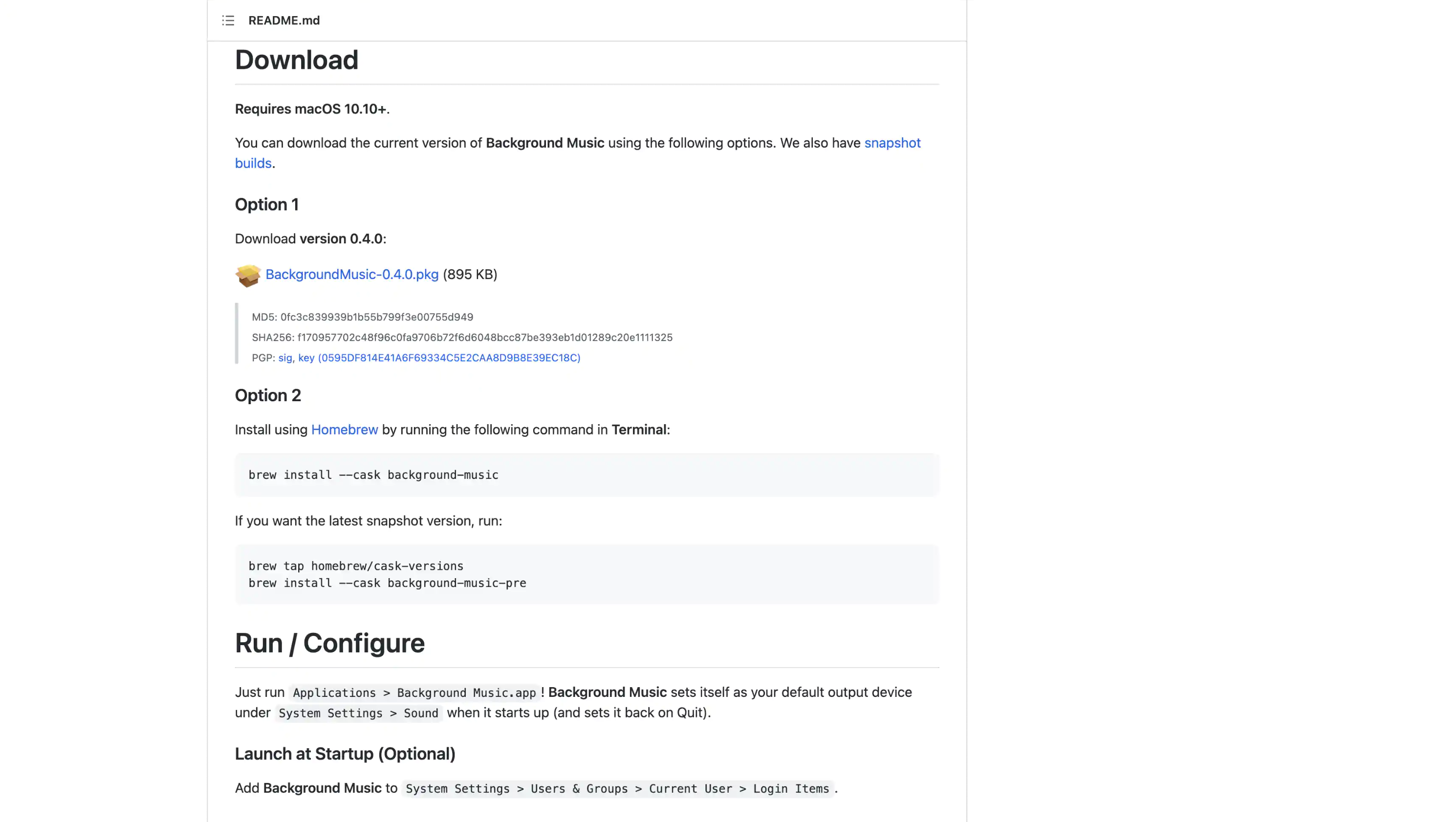
Task: Click the yellow package box icon
Action: pyautogui.click(x=248, y=275)
